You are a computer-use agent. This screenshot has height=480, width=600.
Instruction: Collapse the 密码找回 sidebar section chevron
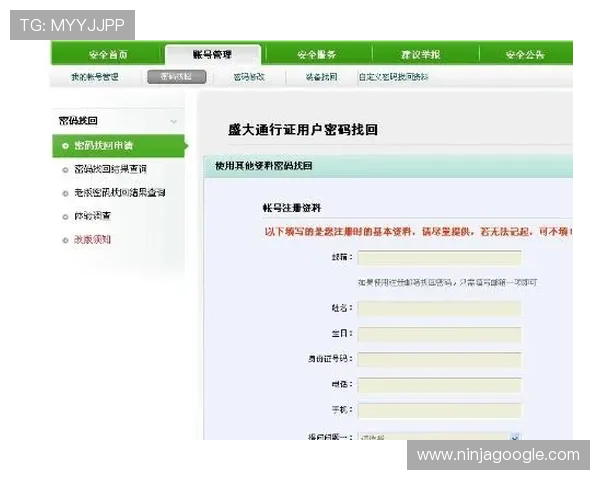pos(174,121)
